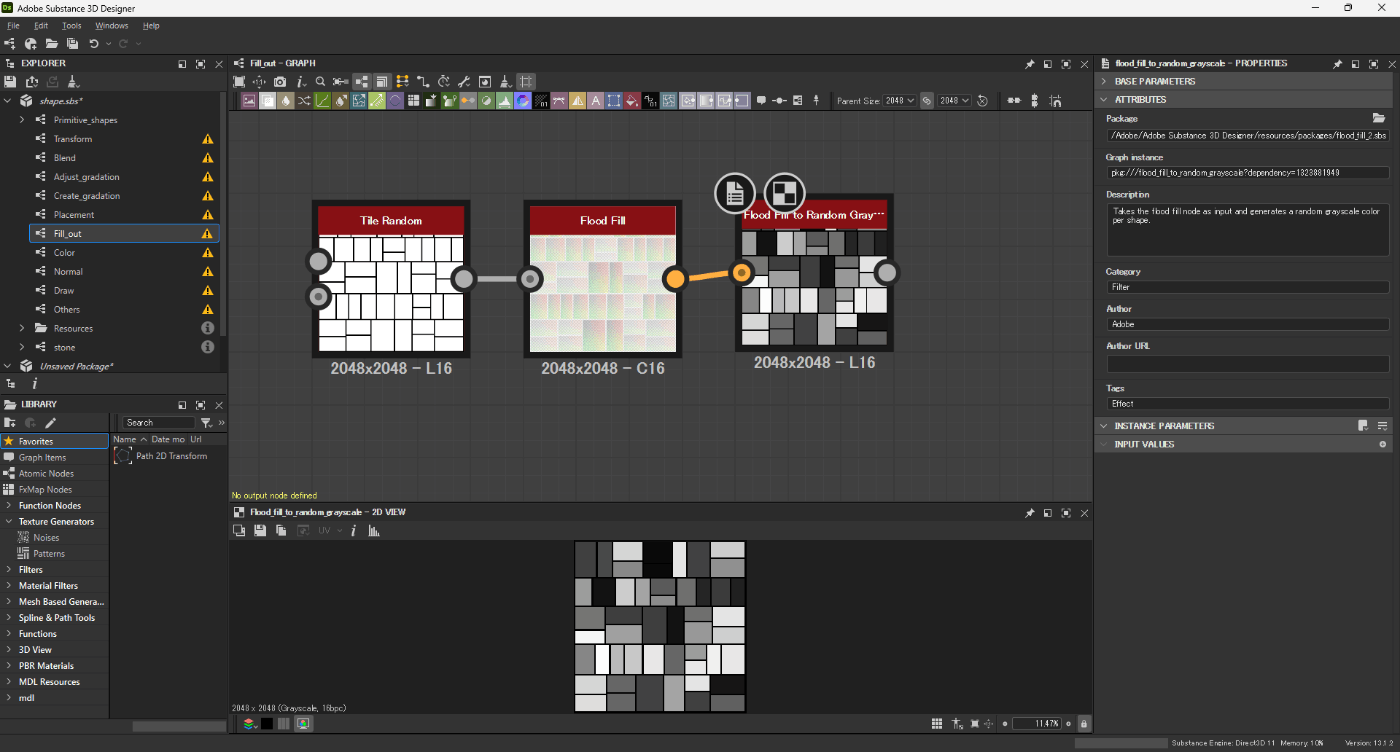Click checkerboard icon above Flood Fill node
This screenshot has height=752, width=1400.
(x=784, y=194)
